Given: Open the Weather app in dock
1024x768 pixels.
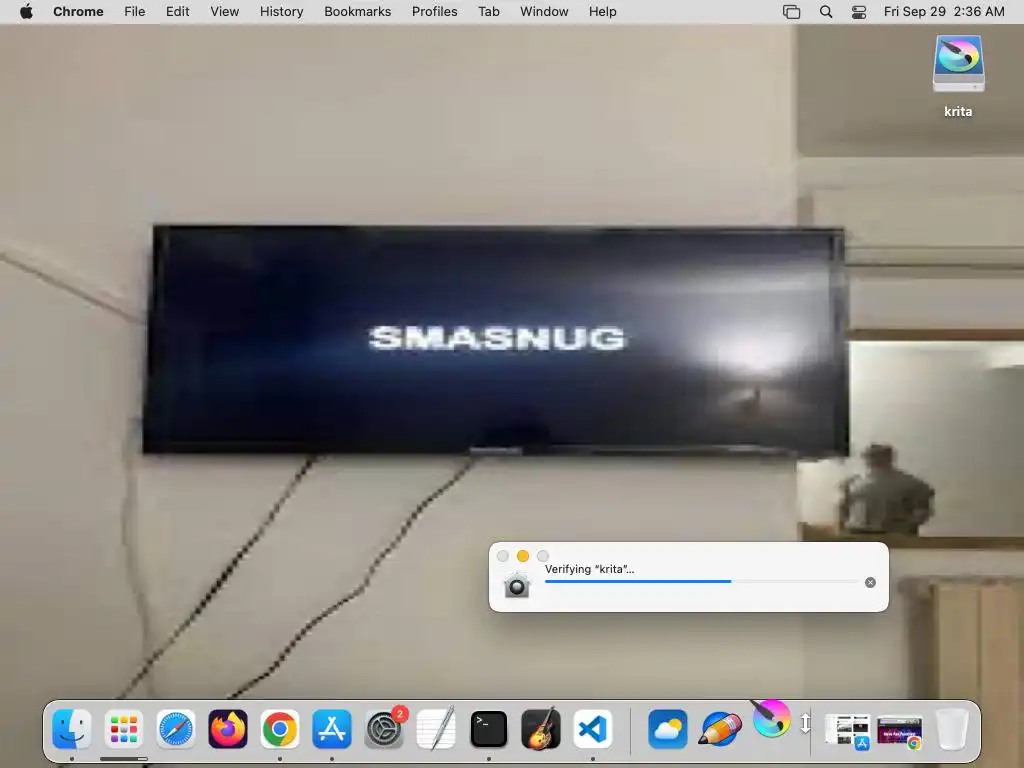Looking at the screenshot, I should click(667, 729).
